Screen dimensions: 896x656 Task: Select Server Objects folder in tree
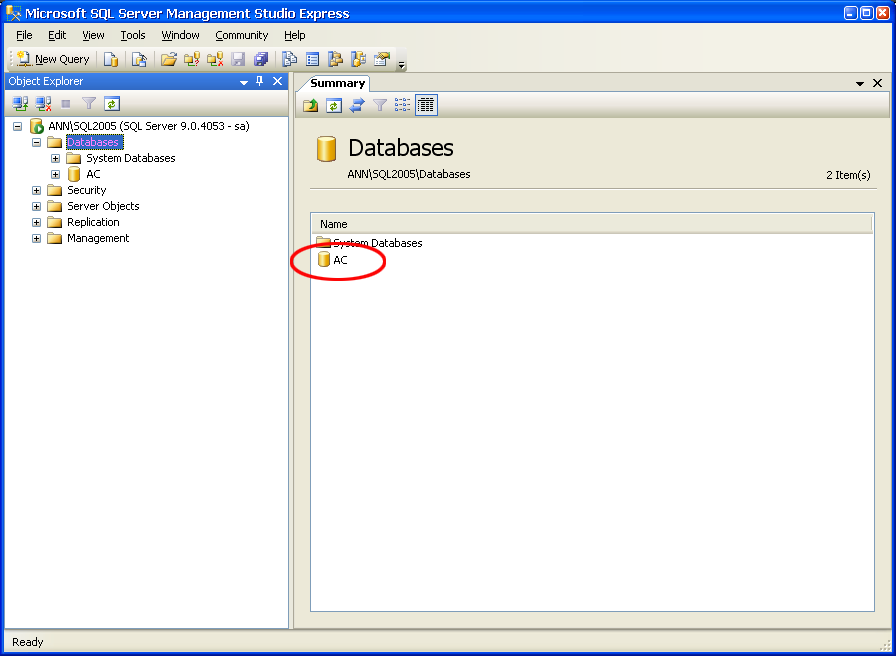(103, 206)
